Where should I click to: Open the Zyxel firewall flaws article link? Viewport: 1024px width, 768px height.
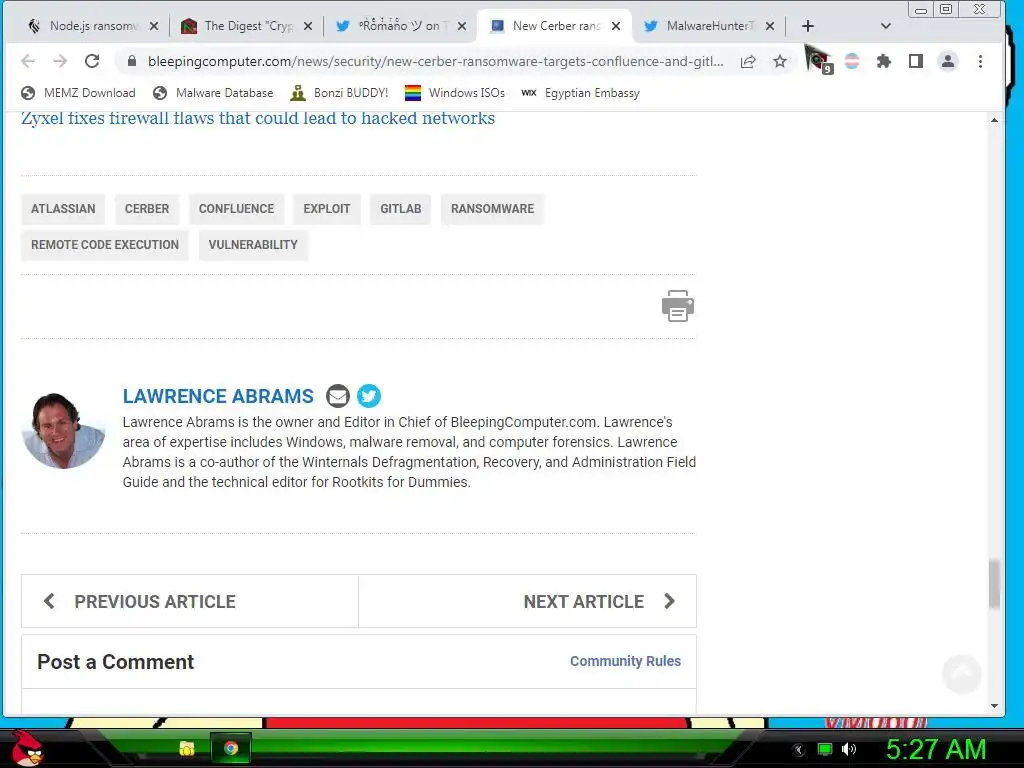(258, 118)
